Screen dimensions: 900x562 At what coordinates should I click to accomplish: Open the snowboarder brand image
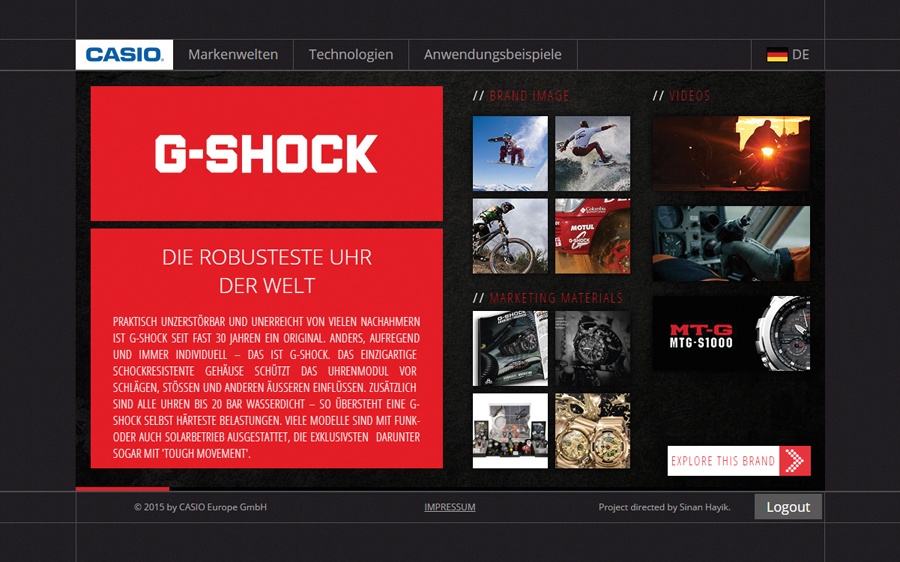(510, 153)
